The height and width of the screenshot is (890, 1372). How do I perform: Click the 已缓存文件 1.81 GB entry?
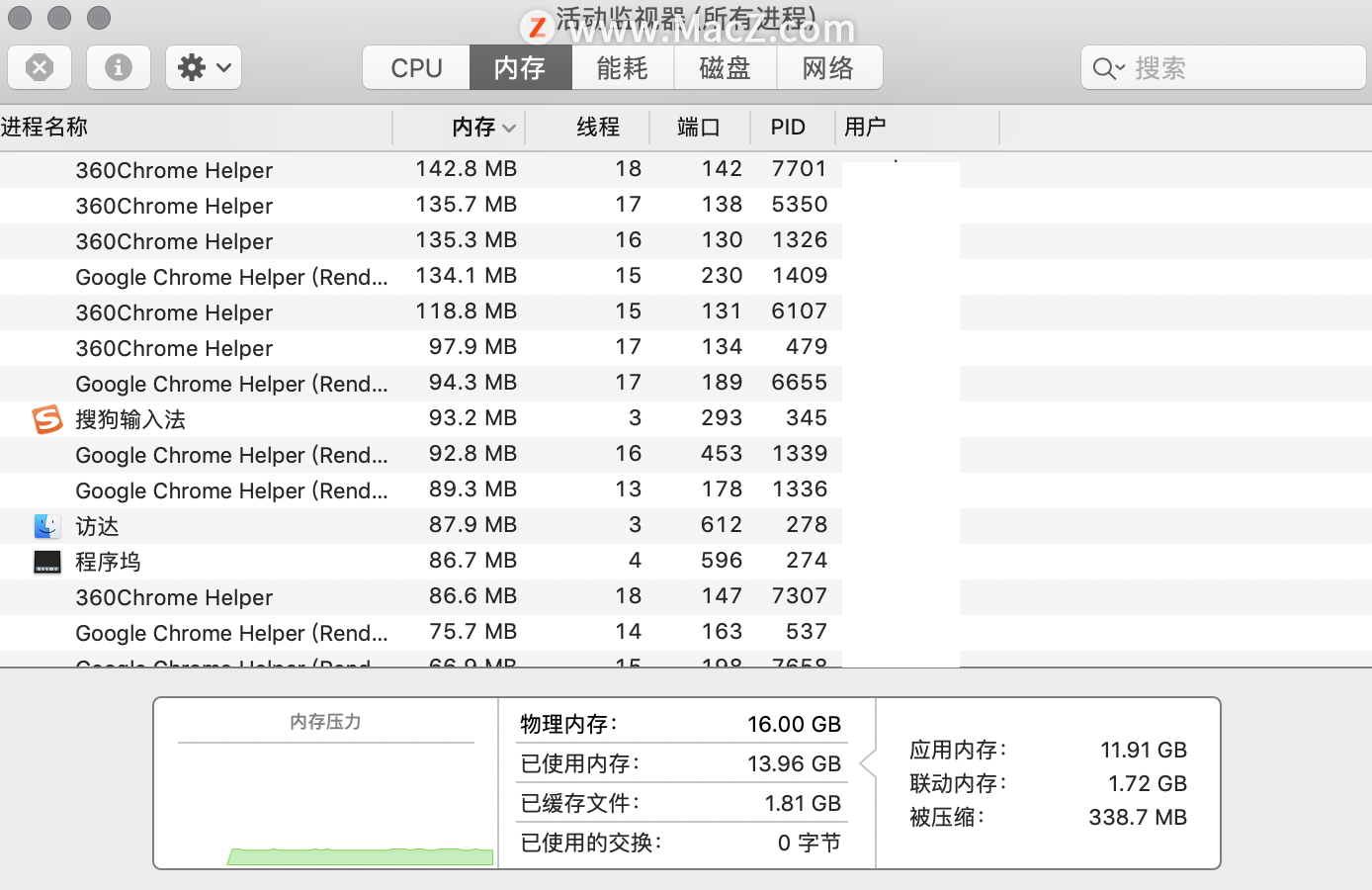[680, 803]
